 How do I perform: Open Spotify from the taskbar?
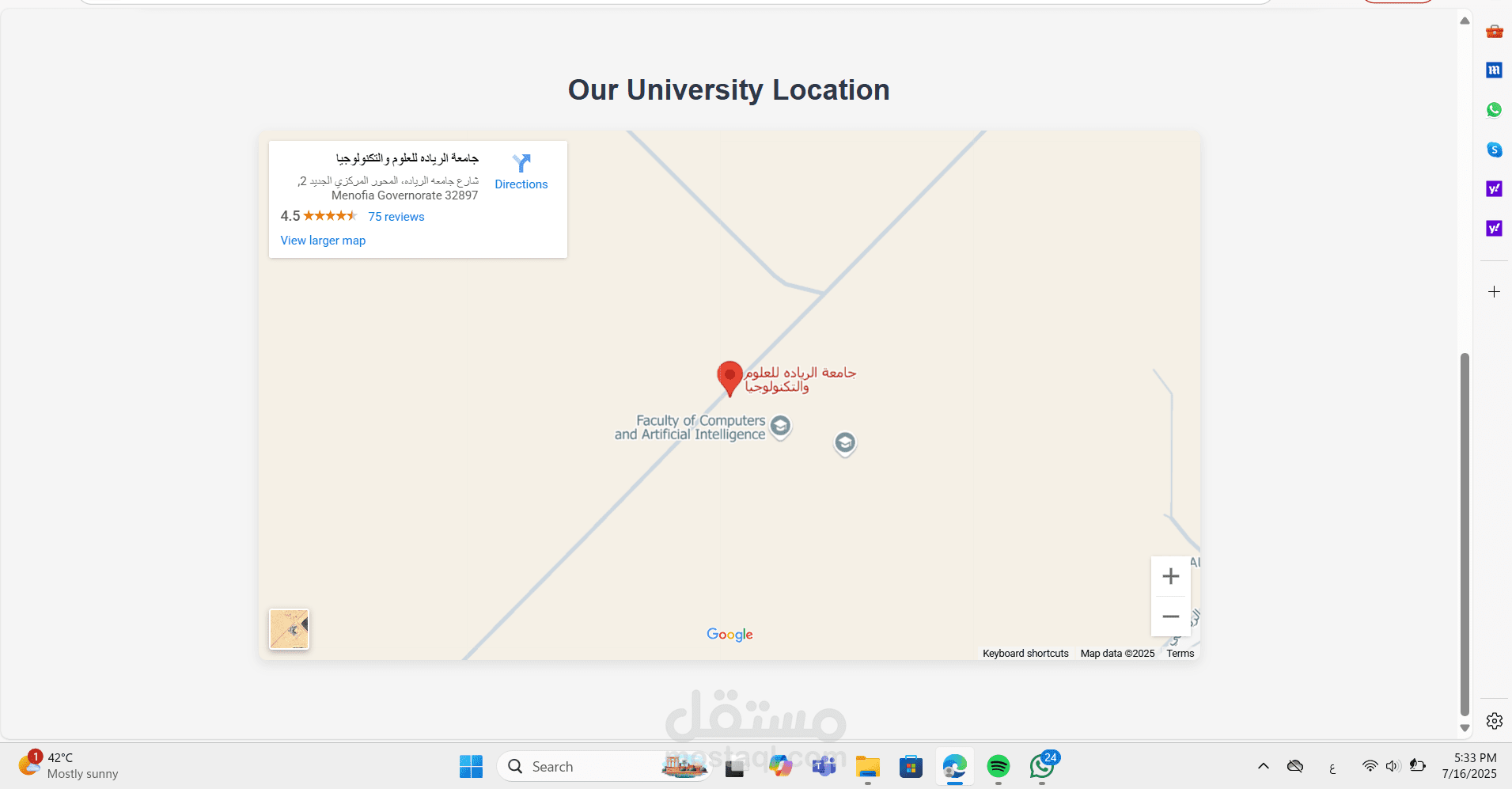coord(999,766)
